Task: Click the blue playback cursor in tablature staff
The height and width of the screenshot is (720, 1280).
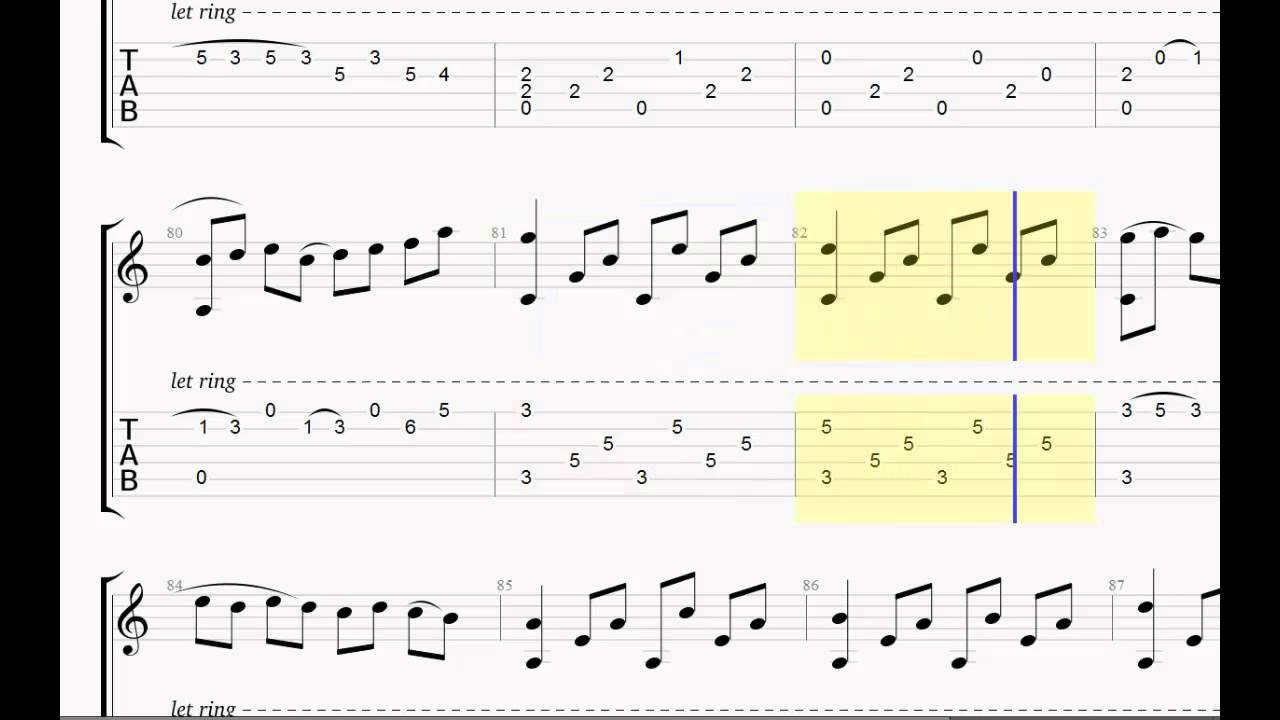Action: tap(1015, 459)
